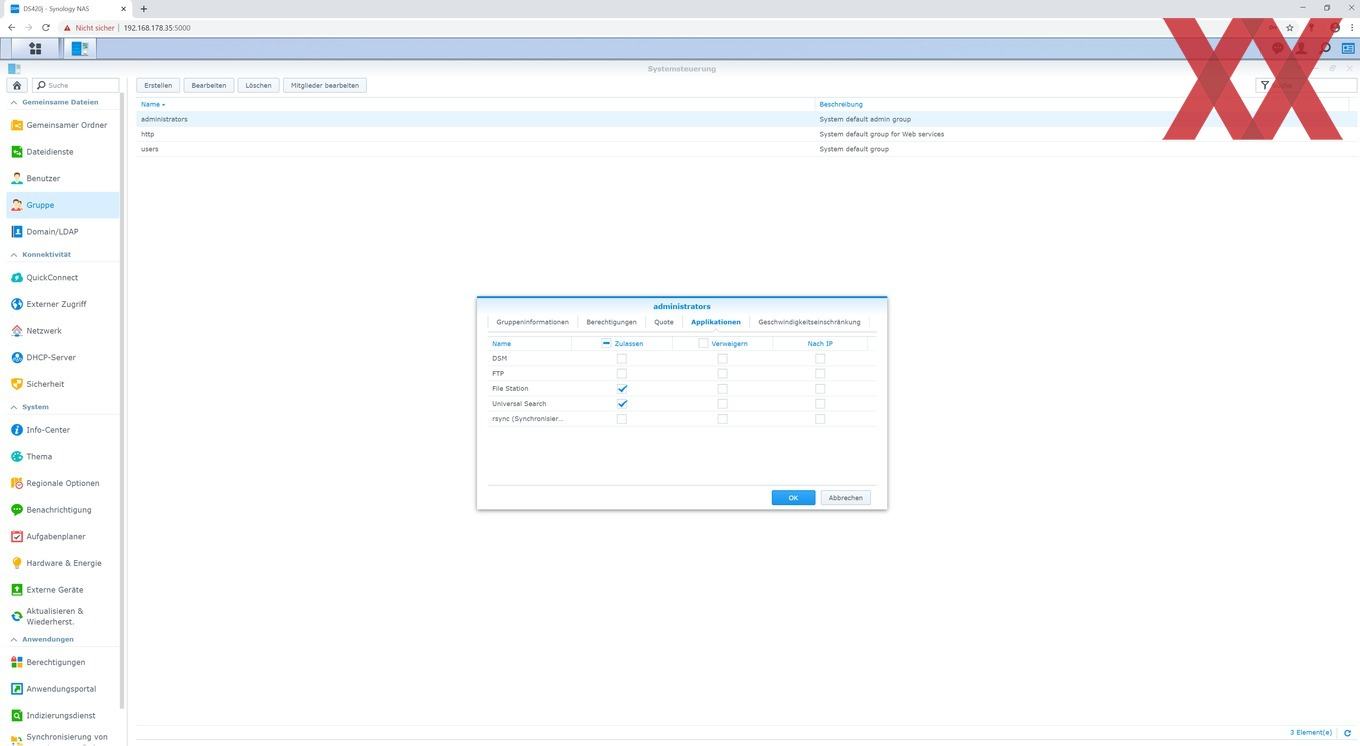
Task: Open Info-Center icon in sidebar
Action: pyautogui.click(x=17, y=430)
